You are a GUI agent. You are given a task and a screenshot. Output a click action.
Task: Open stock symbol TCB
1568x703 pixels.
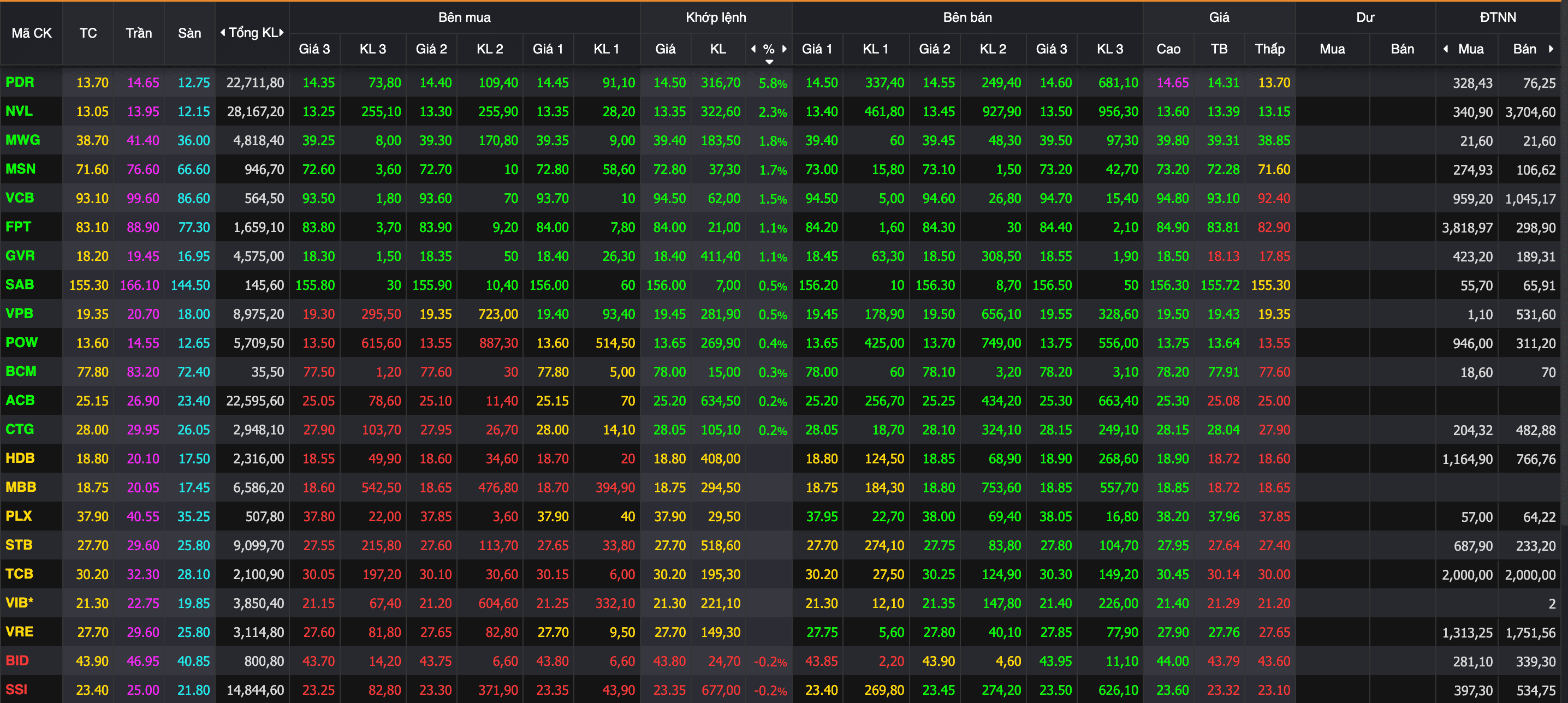click(20, 573)
